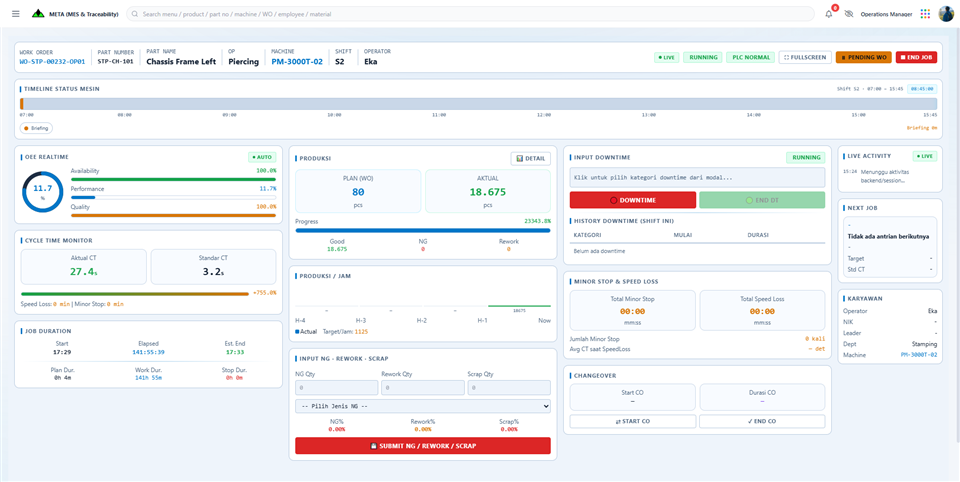The image size is (960, 482).
Task: Open the production DETAIL button
Action: tap(531, 159)
